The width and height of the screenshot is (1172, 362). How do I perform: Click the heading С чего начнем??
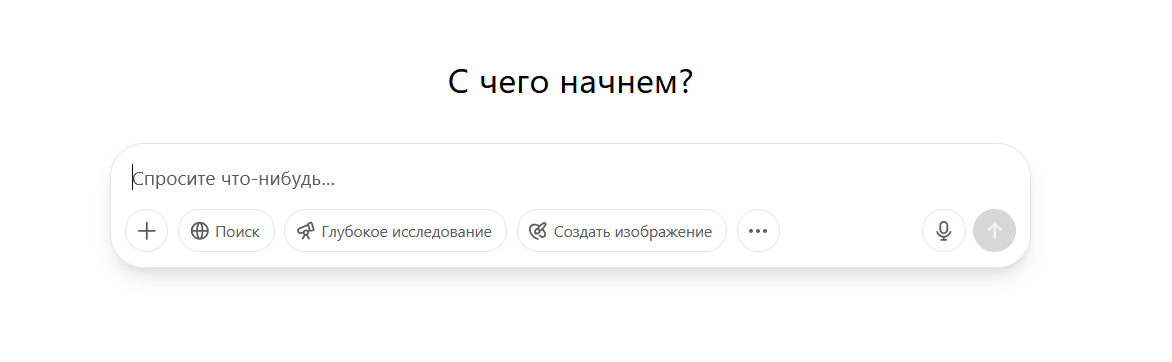(570, 82)
